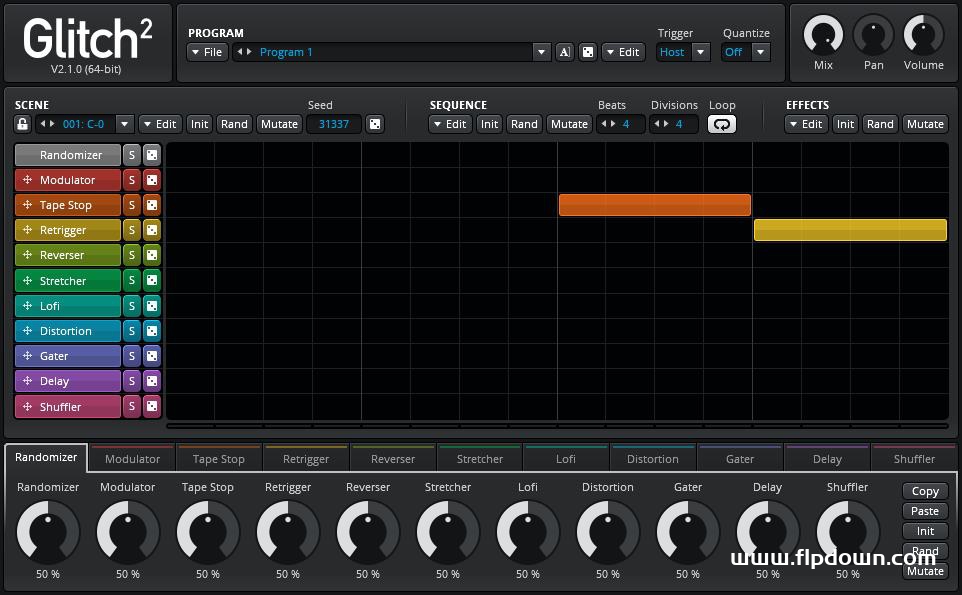Solo the Reverser effect with S button

[x=131, y=255]
